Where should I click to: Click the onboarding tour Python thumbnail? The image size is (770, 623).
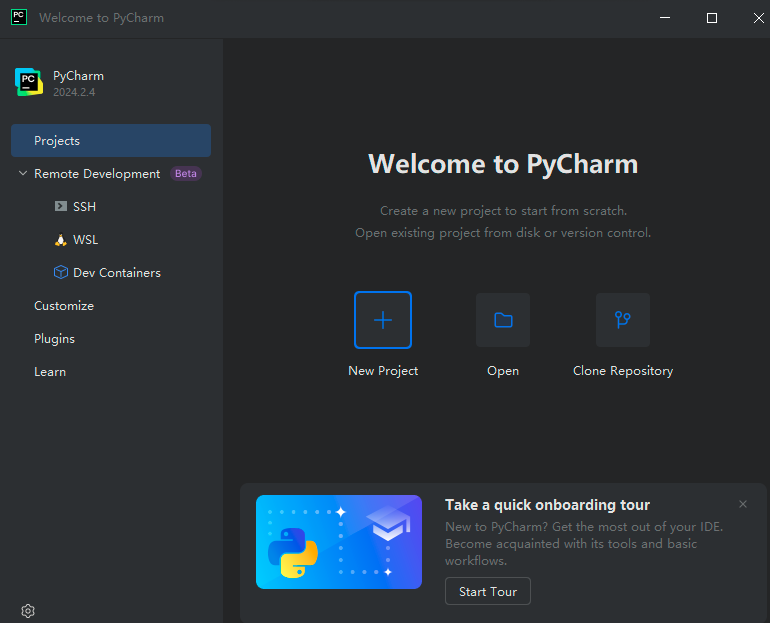click(339, 542)
